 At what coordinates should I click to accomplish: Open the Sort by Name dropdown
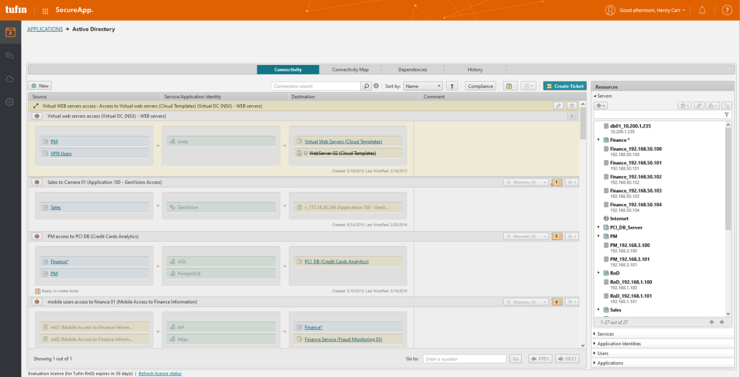pyautogui.click(x=423, y=86)
